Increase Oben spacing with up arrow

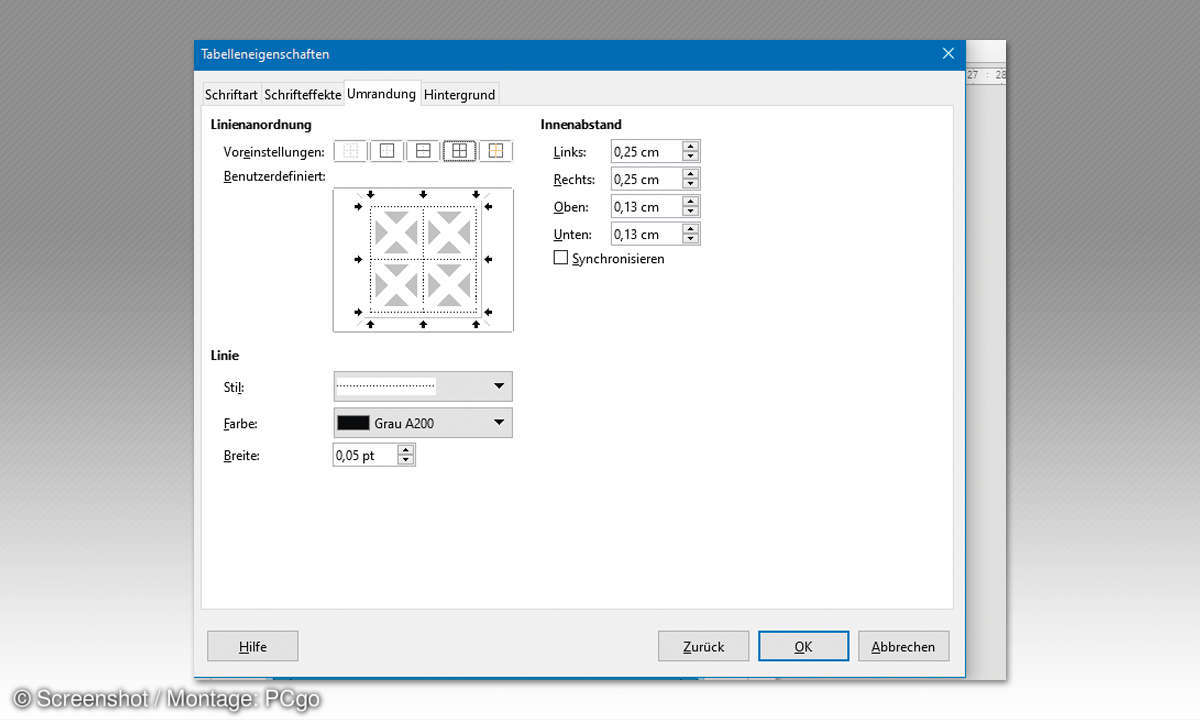(691, 201)
